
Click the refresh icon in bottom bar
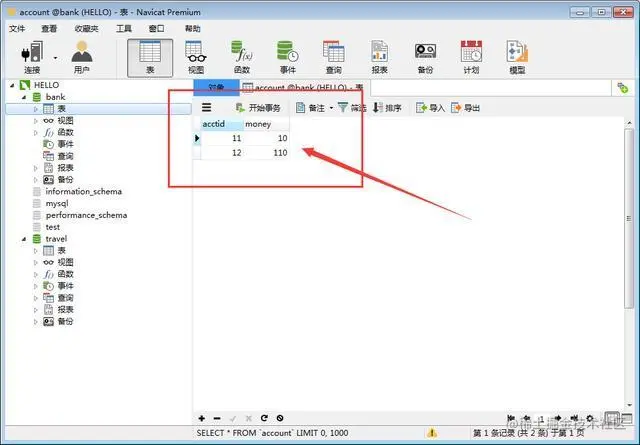pyautogui.click(x=264, y=418)
